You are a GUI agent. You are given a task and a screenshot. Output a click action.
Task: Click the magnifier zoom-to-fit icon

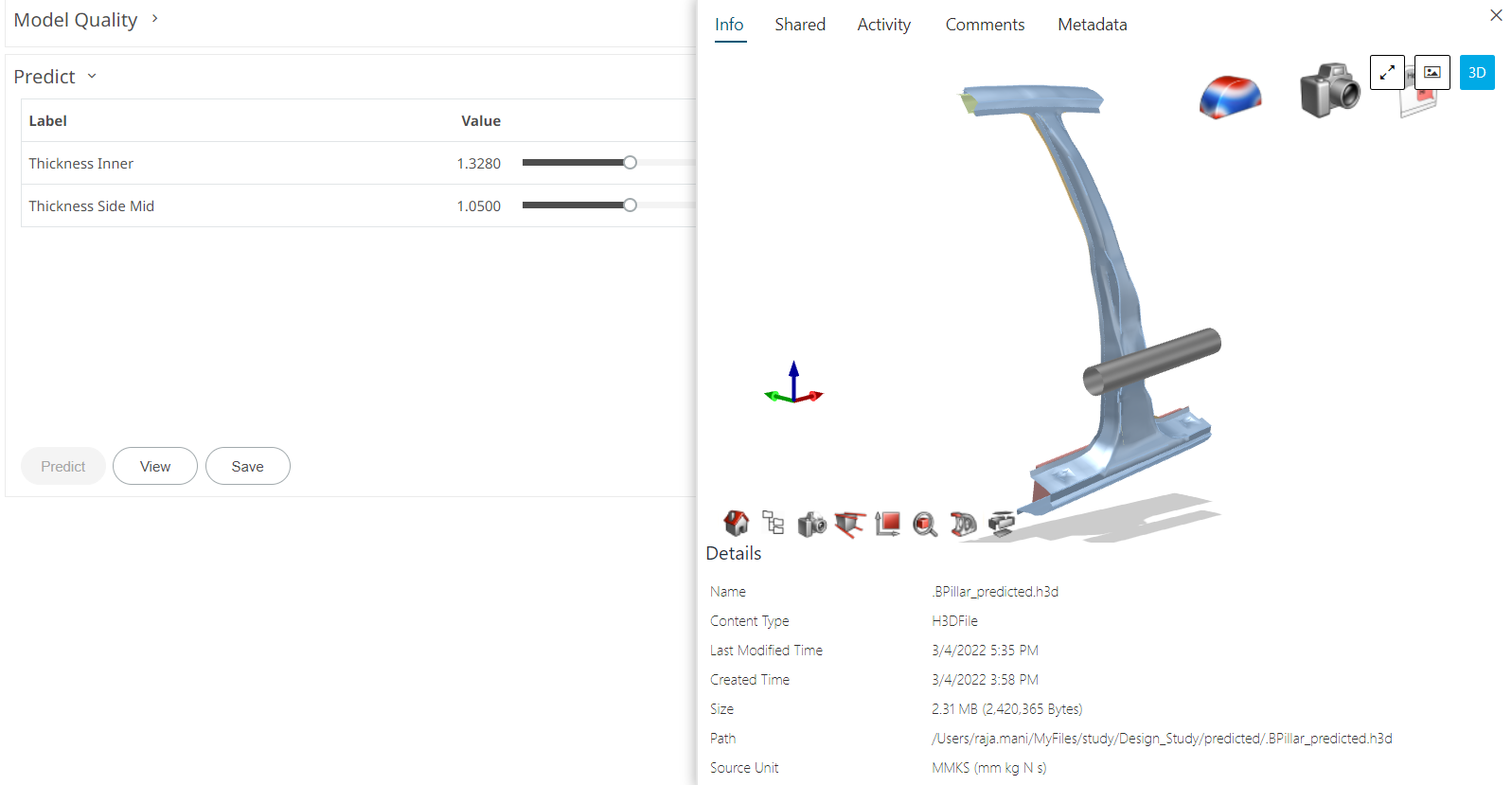[925, 524]
